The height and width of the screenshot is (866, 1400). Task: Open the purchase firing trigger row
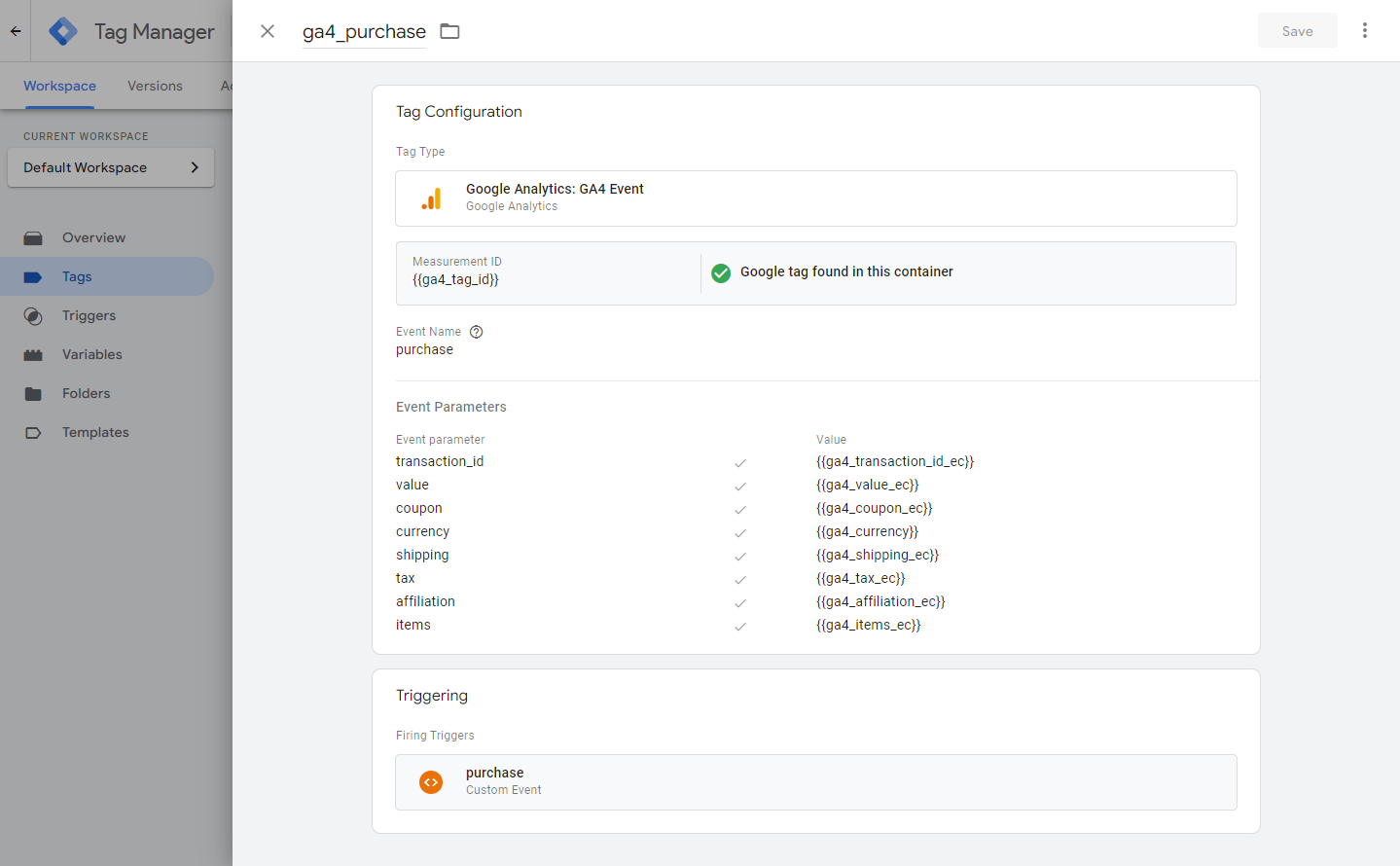pyautogui.click(x=815, y=782)
